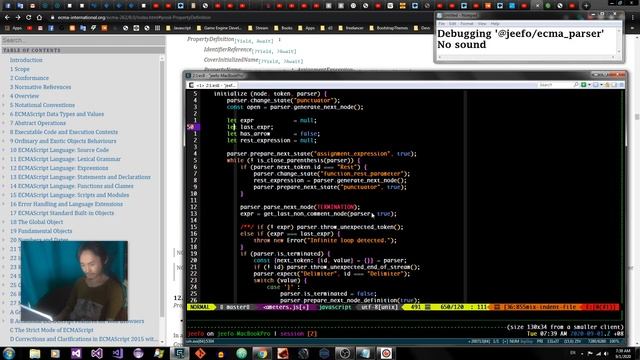Viewport: 640px width, 360px height.
Task: Open OBS Studio from the taskbar
Action: click(x=344, y=353)
